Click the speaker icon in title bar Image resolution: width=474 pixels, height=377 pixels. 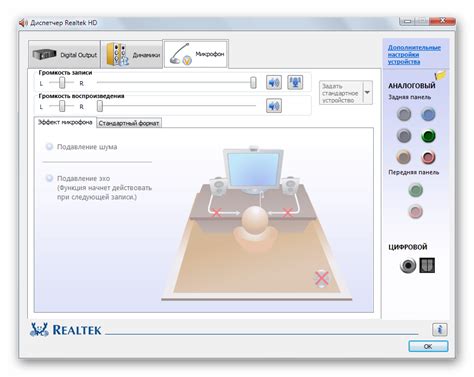coord(23,23)
